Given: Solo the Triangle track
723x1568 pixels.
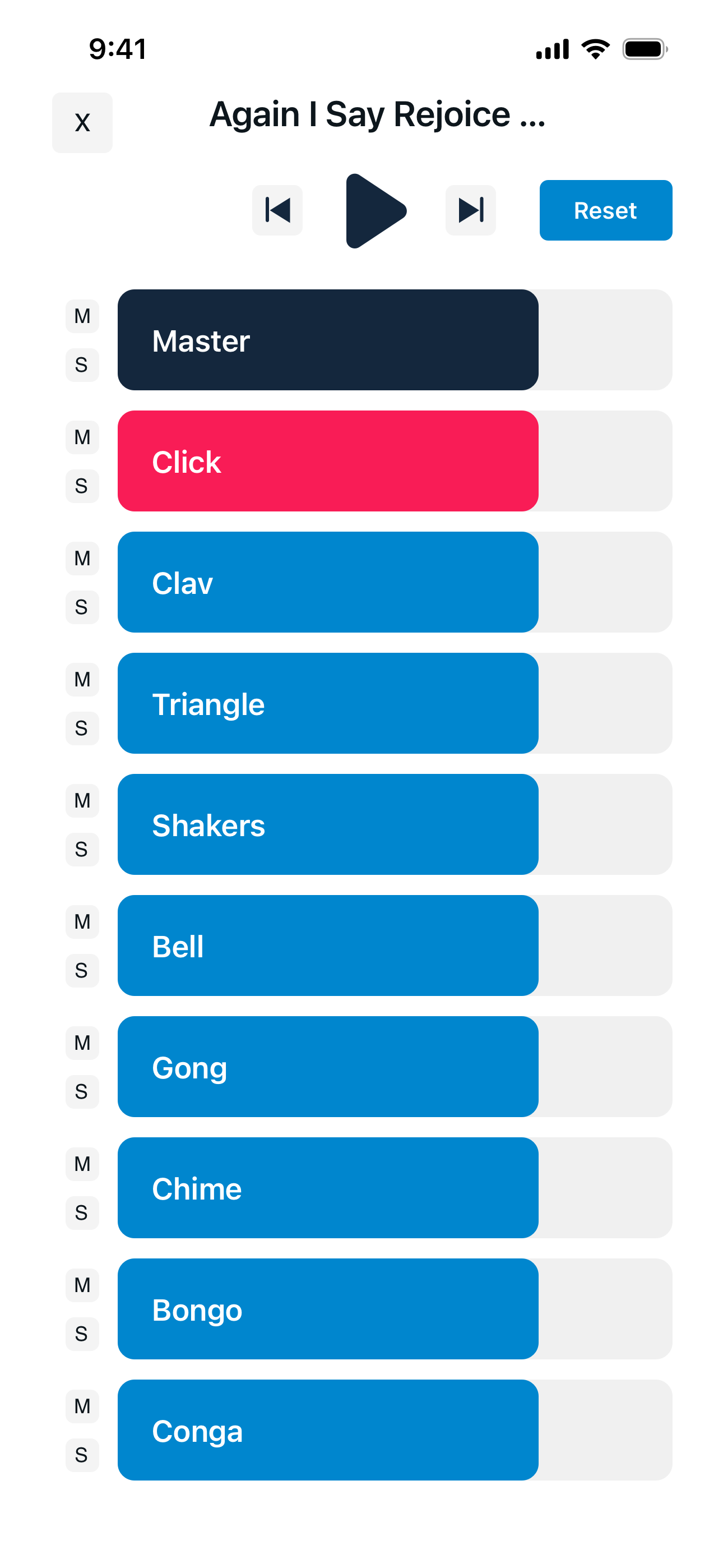Looking at the screenshot, I should [x=82, y=728].
